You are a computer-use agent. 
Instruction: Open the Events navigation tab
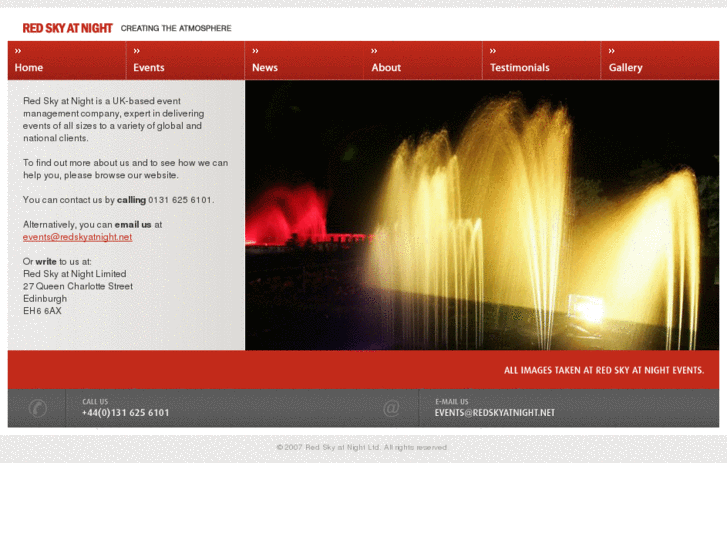coord(185,60)
